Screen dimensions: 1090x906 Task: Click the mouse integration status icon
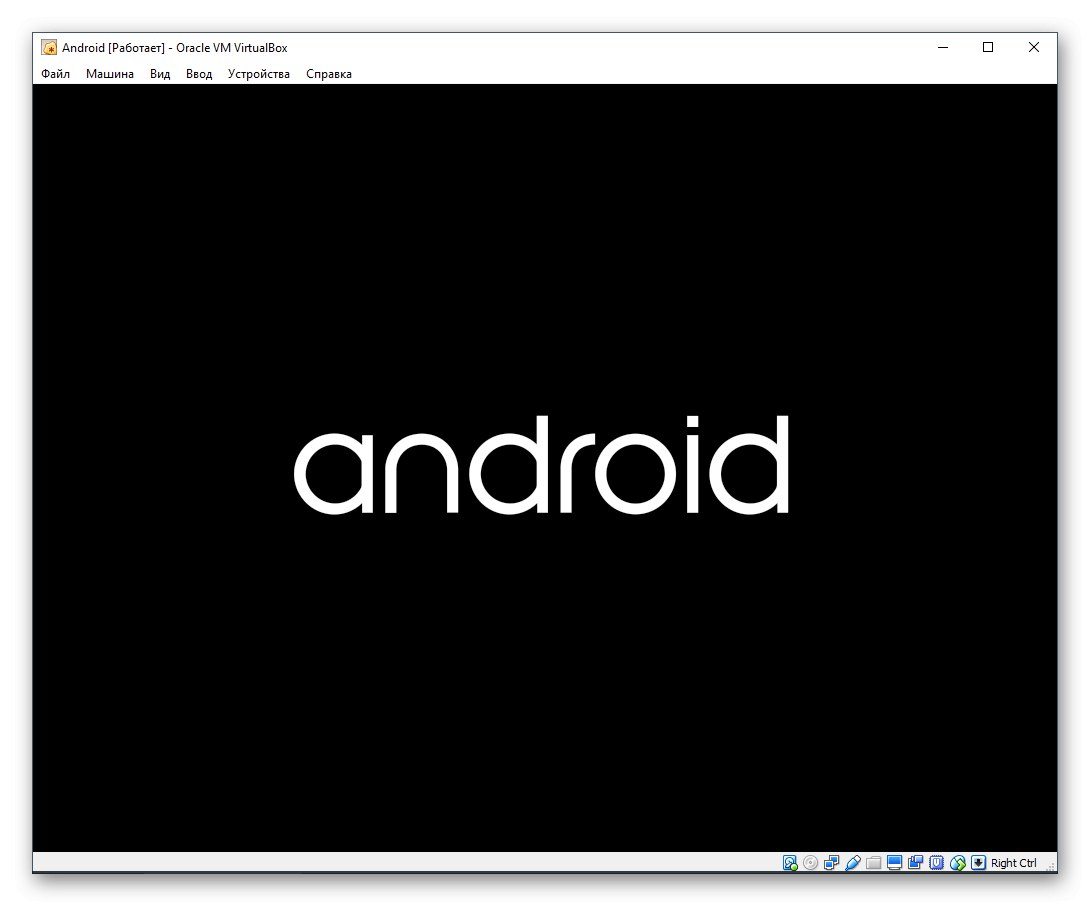click(958, 863)
